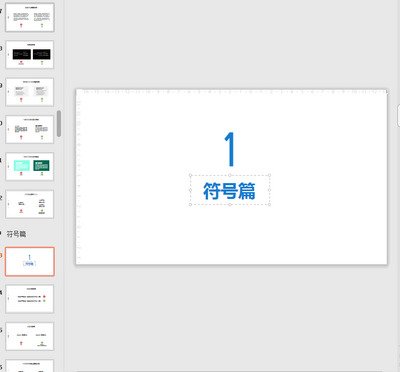Image resolution: width=400 pixels, height=372 pixels.
Task: Click the orange-highlighted current slide thumbnail
Action: point(30,262)
